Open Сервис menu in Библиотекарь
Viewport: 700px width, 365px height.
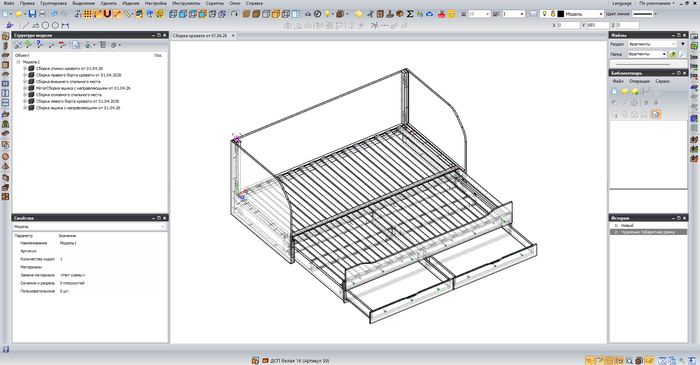pyautogui.click(x=662, y=81)
